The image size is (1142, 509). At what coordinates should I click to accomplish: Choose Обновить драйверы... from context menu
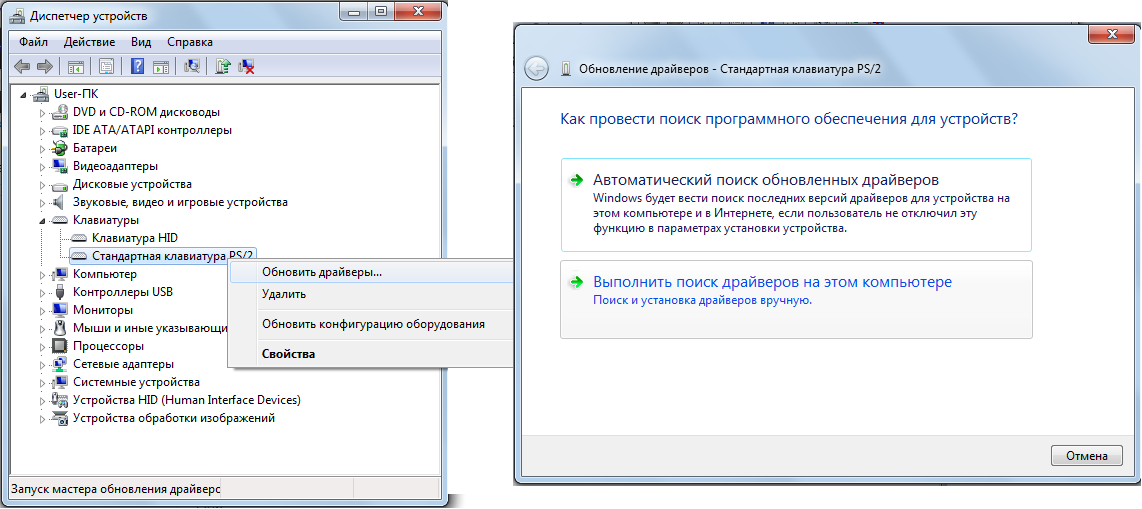[x=370, y=272]
